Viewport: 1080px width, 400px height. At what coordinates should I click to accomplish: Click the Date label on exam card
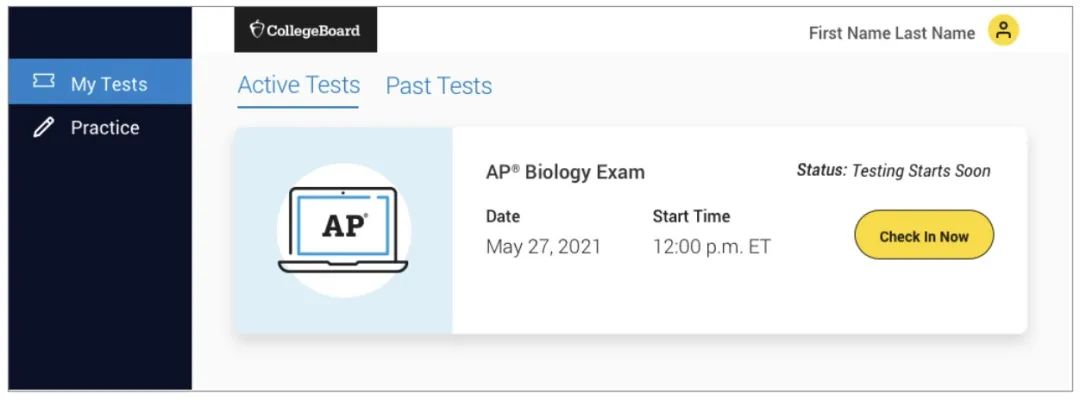(503, 216)
